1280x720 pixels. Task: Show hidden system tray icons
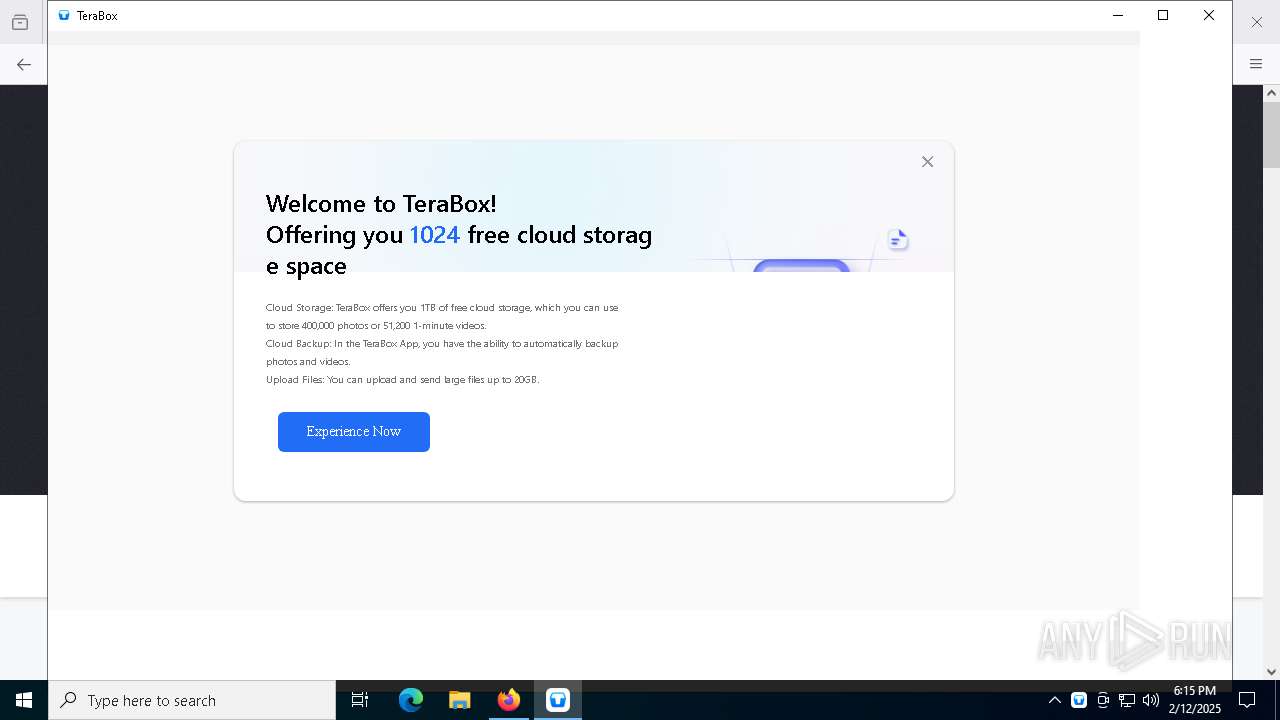pyautogui.click(x=1054, y=700)
